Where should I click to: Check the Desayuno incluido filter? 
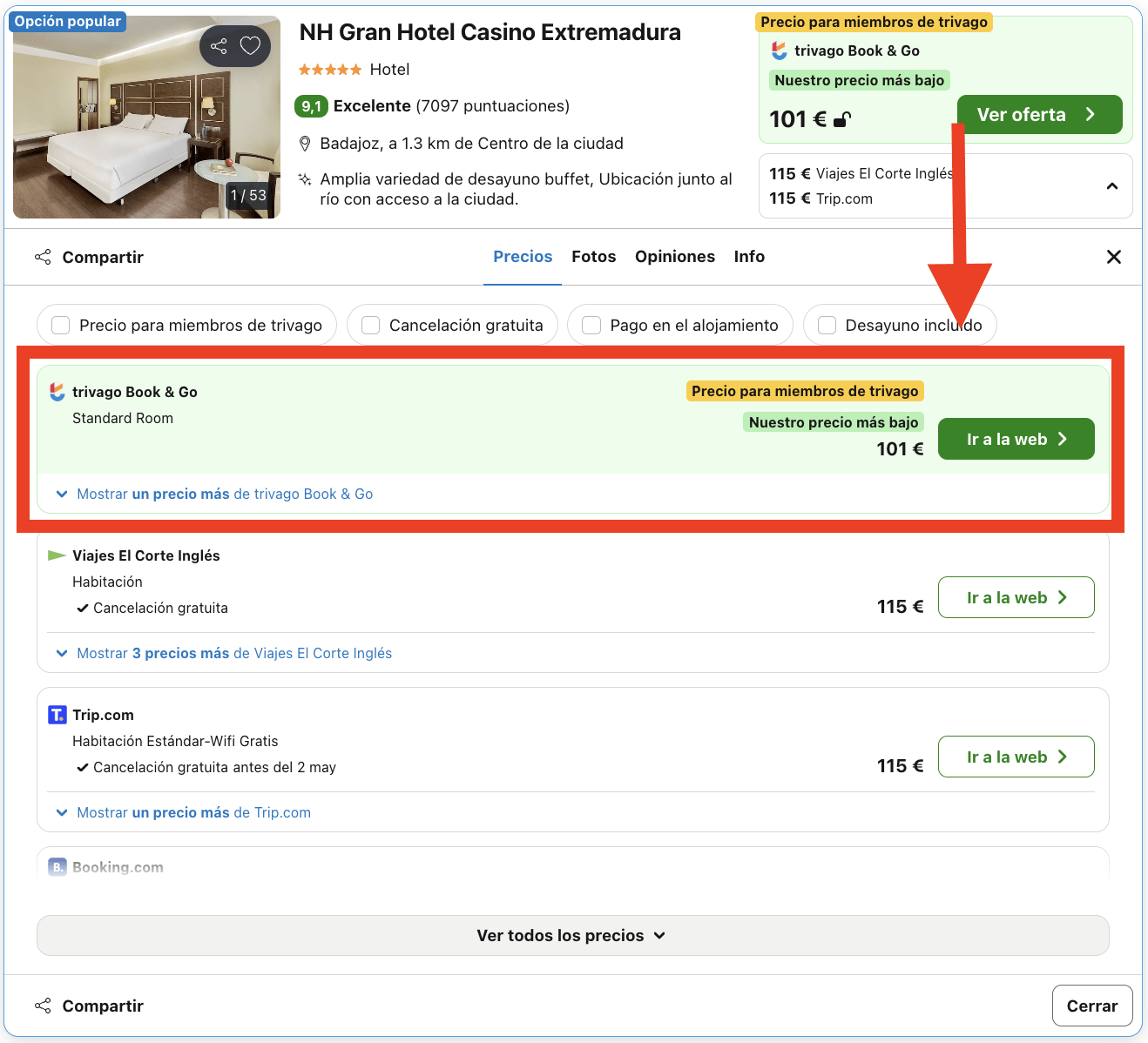[826, 325]
